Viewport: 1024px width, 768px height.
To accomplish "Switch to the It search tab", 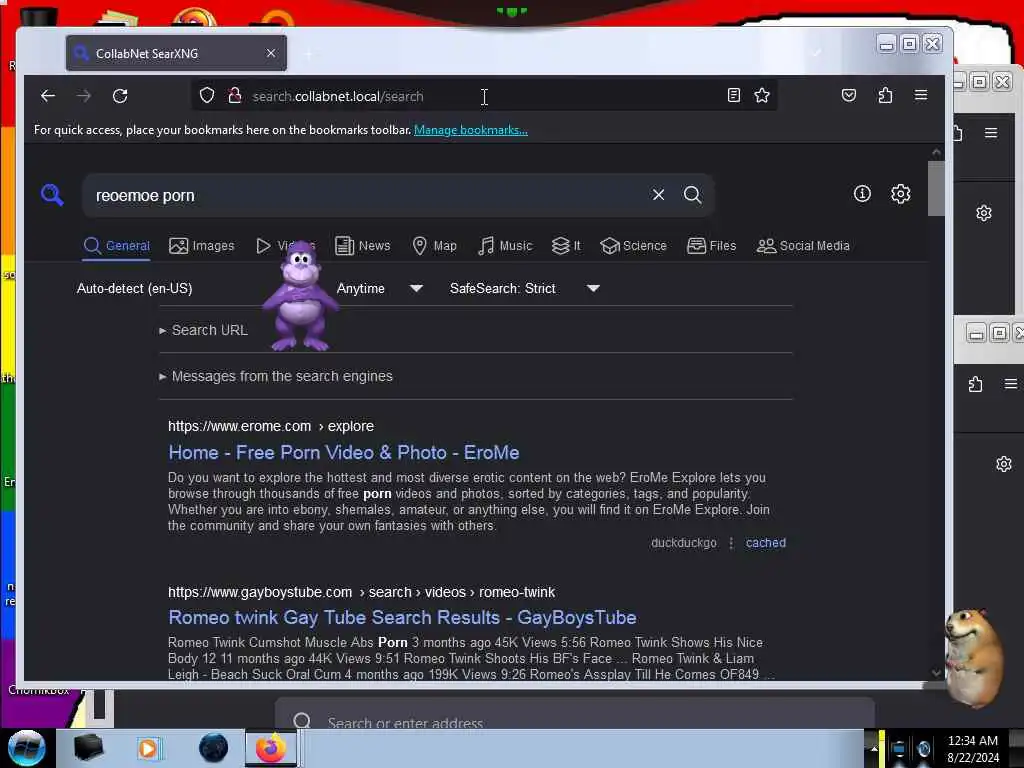I will (566, 246).
